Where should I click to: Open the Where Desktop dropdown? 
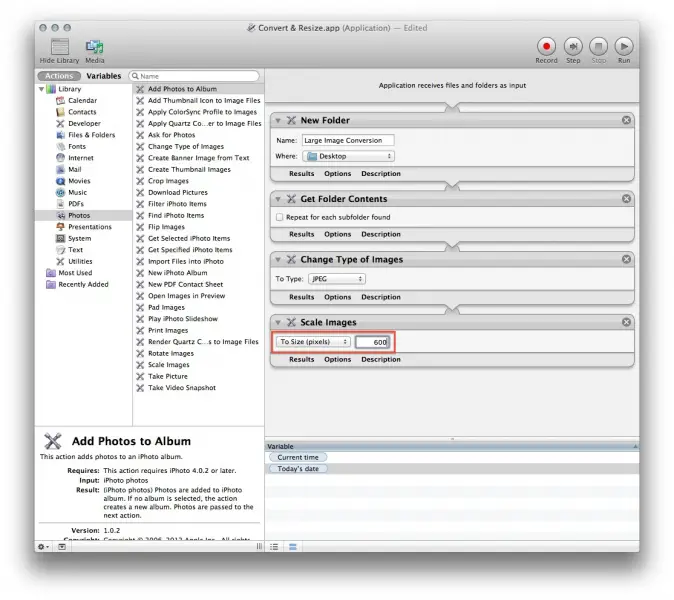point(349,156)
